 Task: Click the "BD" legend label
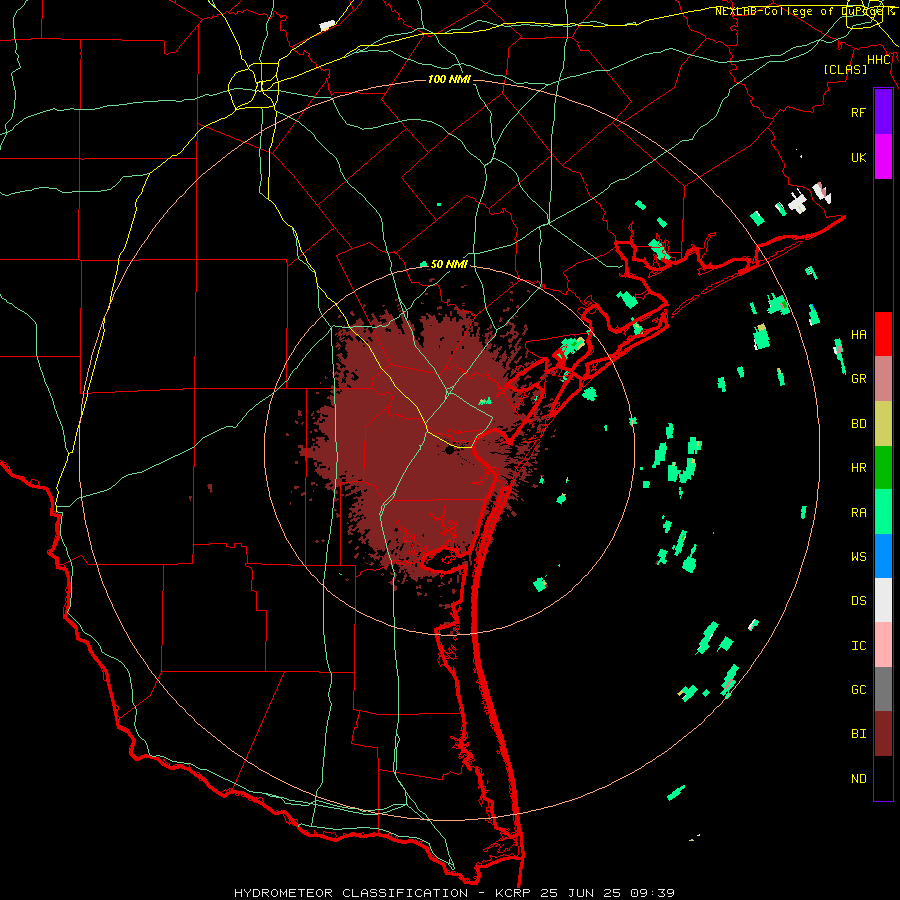859,424
